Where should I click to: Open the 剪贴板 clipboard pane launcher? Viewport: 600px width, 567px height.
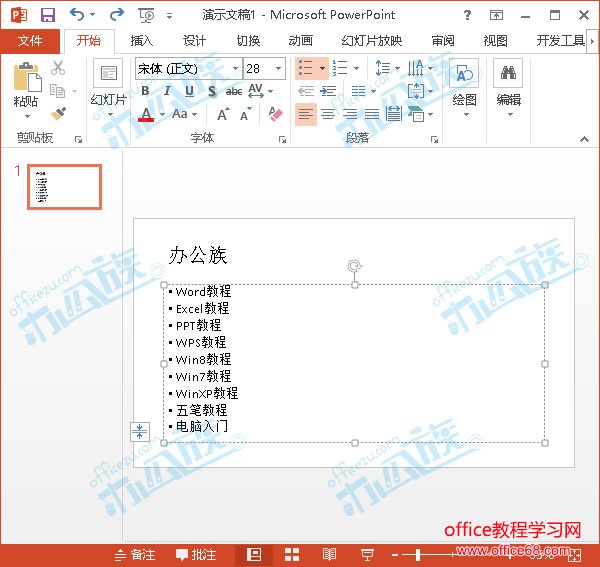point(78,140)
